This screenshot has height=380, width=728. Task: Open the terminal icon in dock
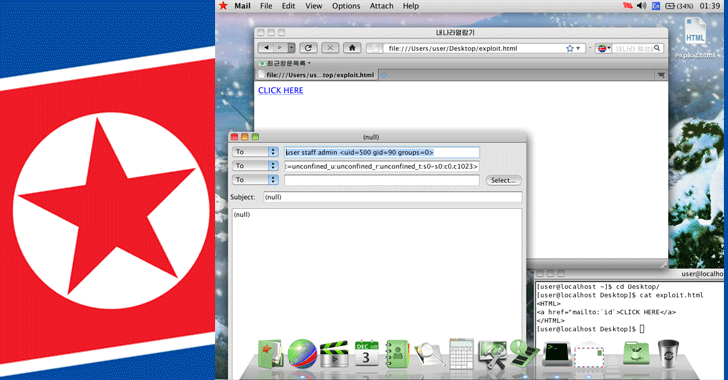(x=557, y=354)
